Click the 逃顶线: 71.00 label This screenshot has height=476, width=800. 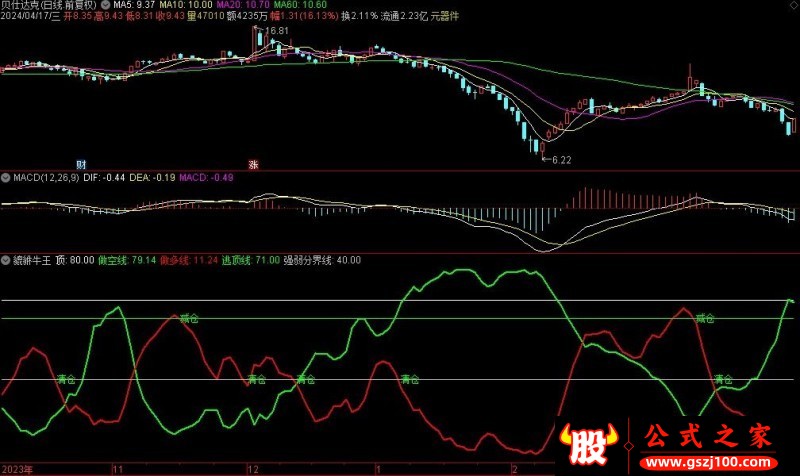(251, 260)
